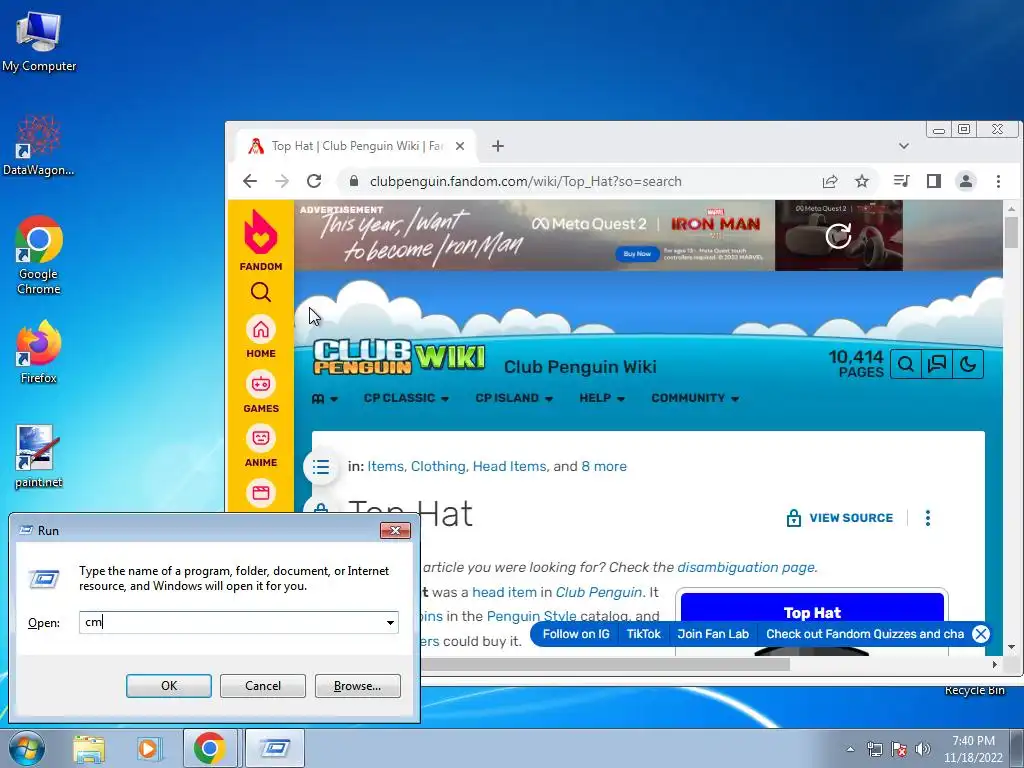
Task: Follow the head item link
Action: tap(504, 592)
